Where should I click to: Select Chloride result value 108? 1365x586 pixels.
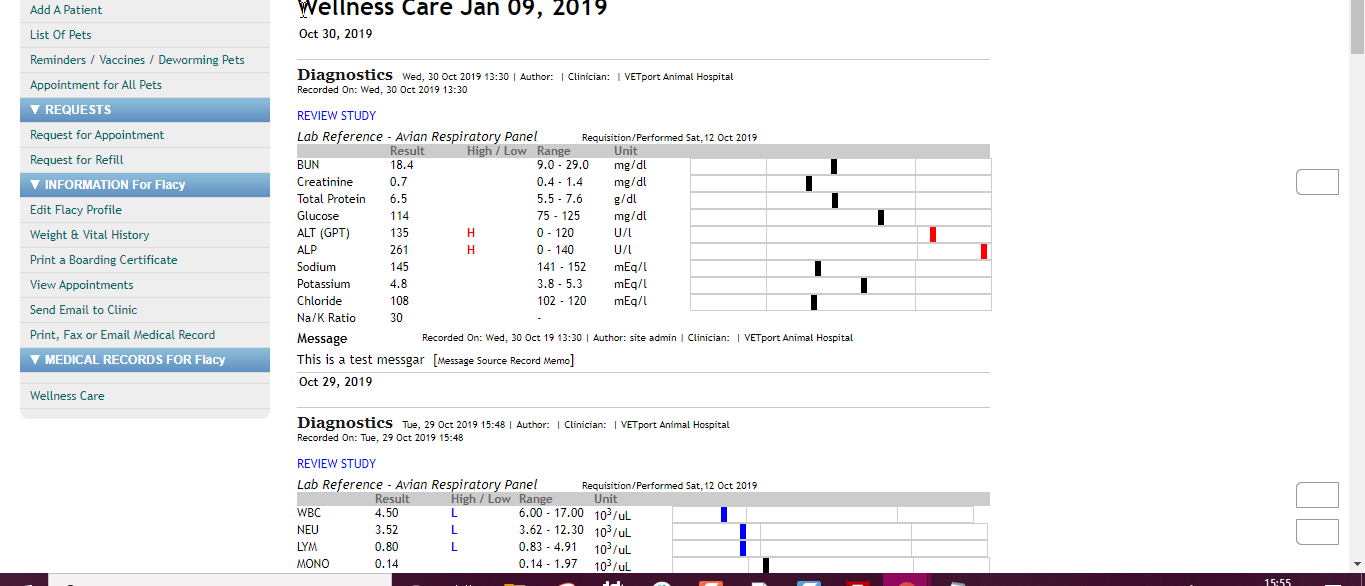coord(399,301)
